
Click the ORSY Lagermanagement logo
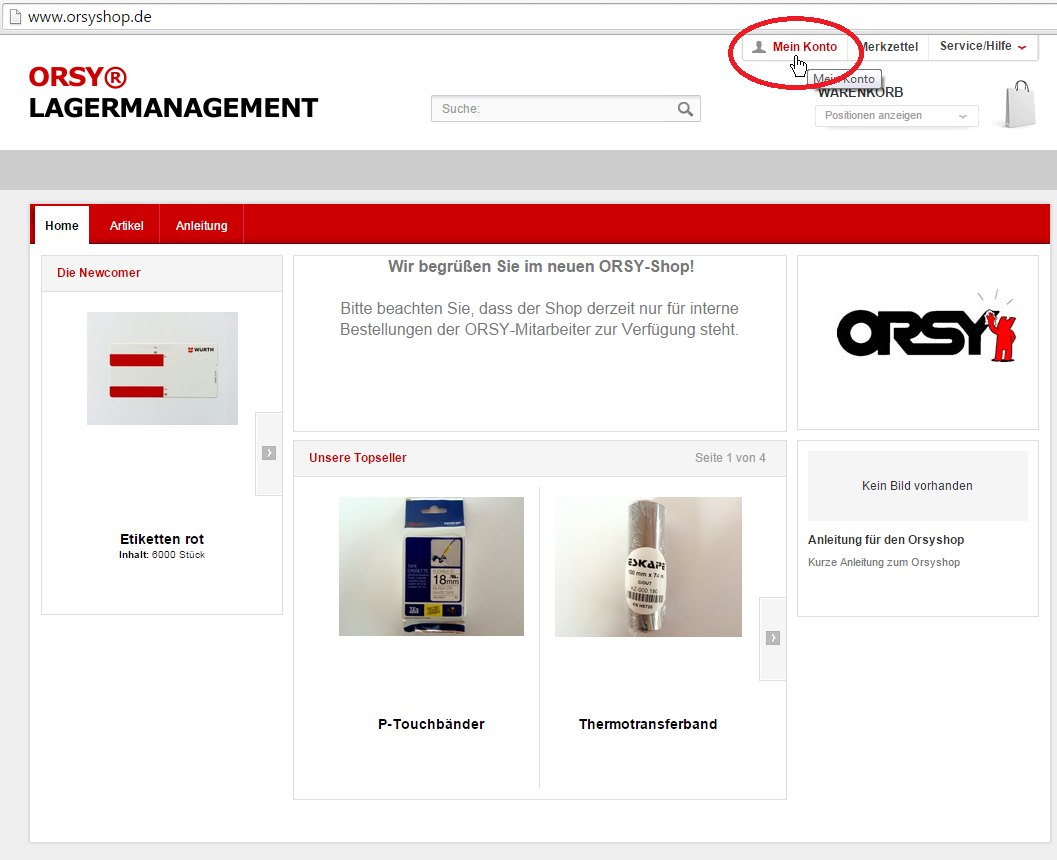(x=173, y=92)
